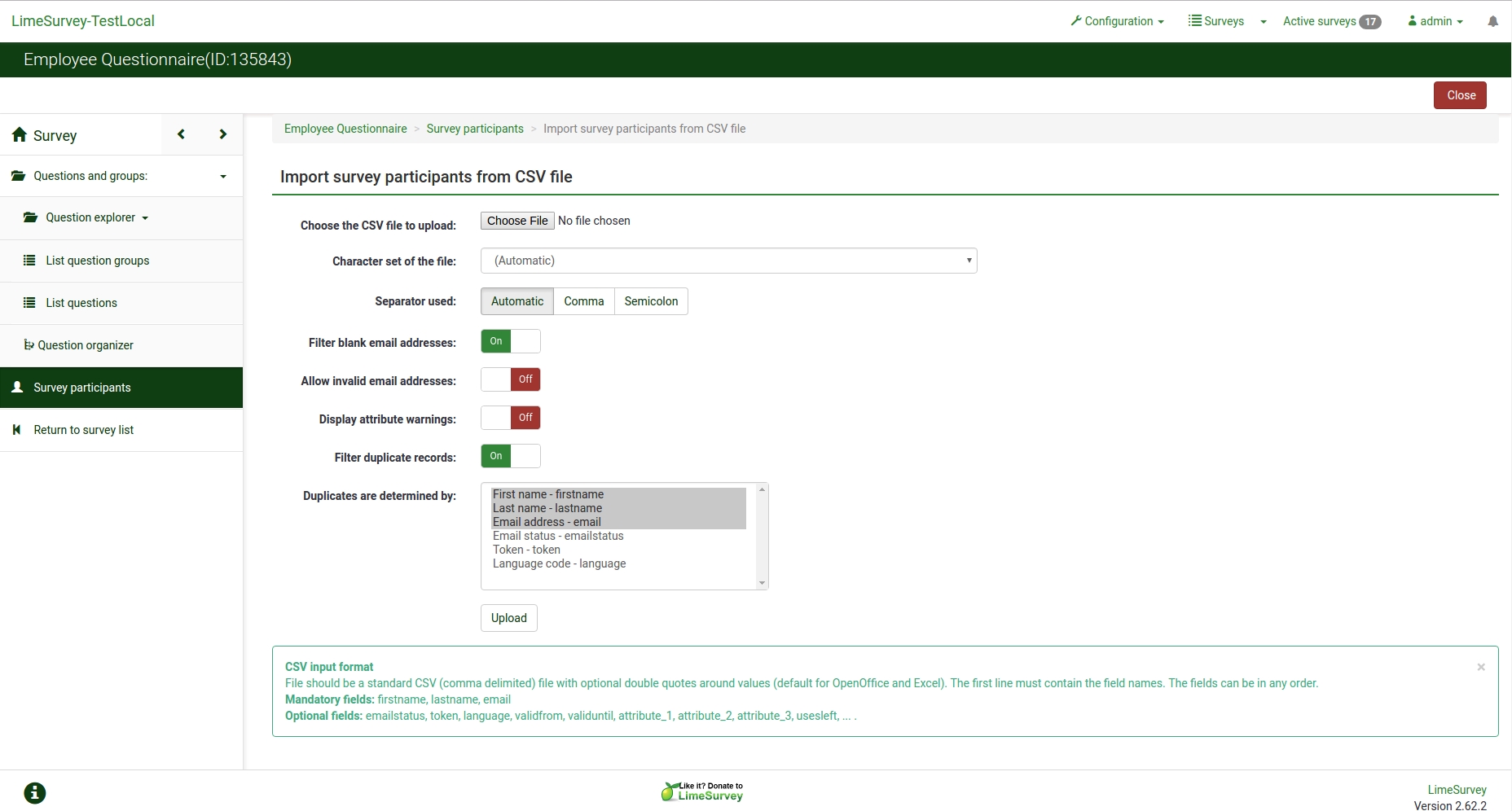Click the Surveys list icon in top bar
The height and width of the screenshot is (811, 1512).
[x=1194, y=20]
